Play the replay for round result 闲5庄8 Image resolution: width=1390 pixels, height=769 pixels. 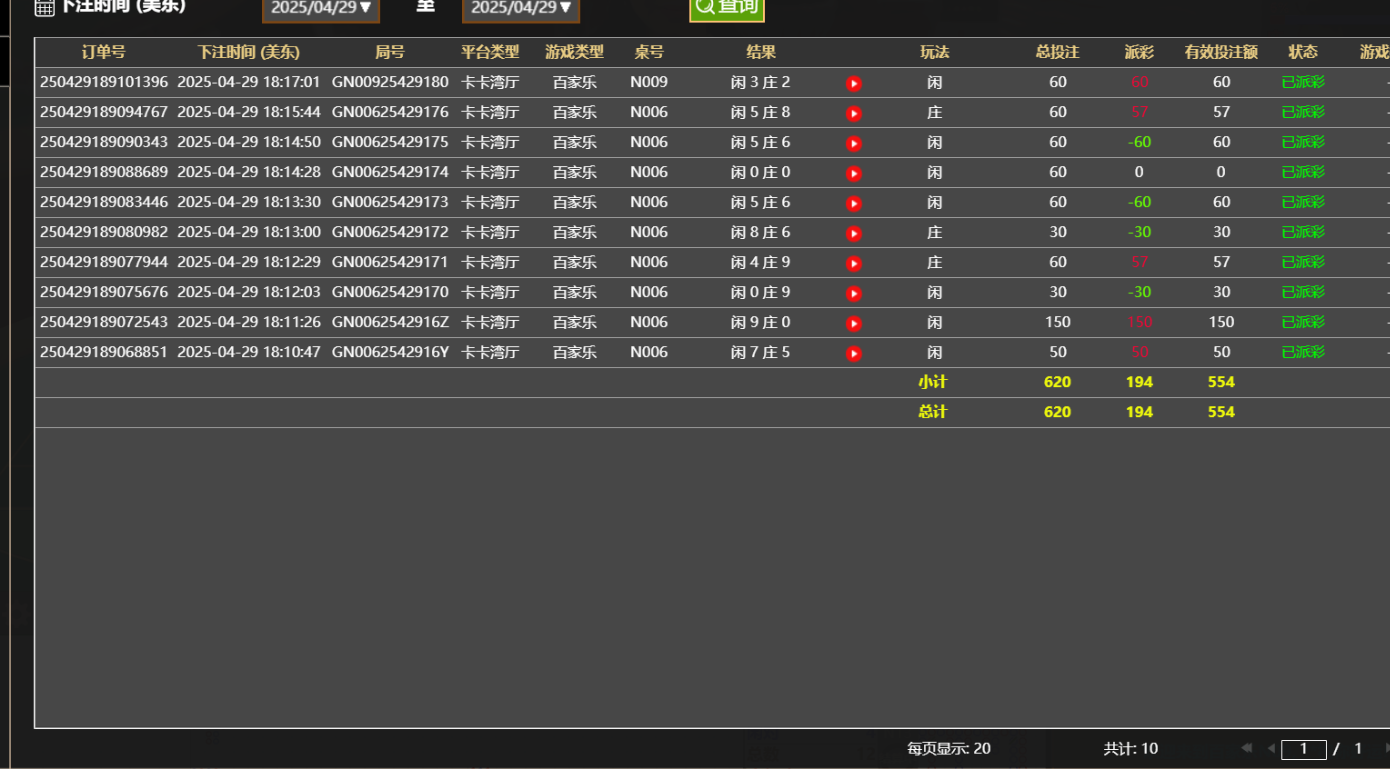point(853,113)
